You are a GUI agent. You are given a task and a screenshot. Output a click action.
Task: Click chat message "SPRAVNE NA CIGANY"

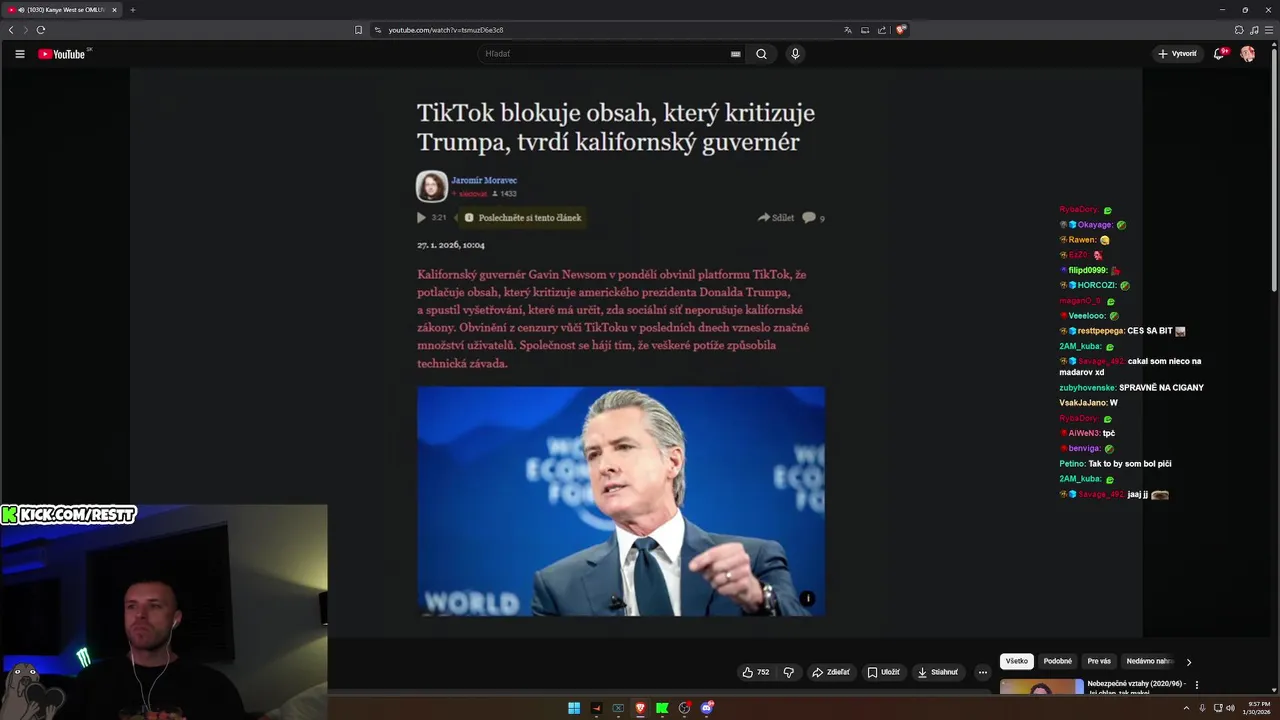click(1161, 388)
